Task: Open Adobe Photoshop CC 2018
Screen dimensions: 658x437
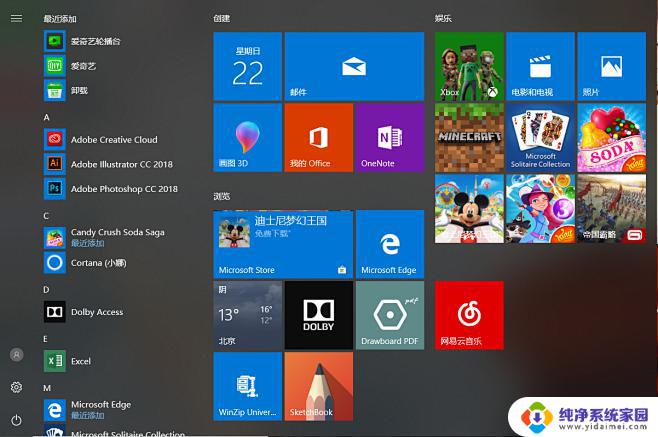Action: 113,189
